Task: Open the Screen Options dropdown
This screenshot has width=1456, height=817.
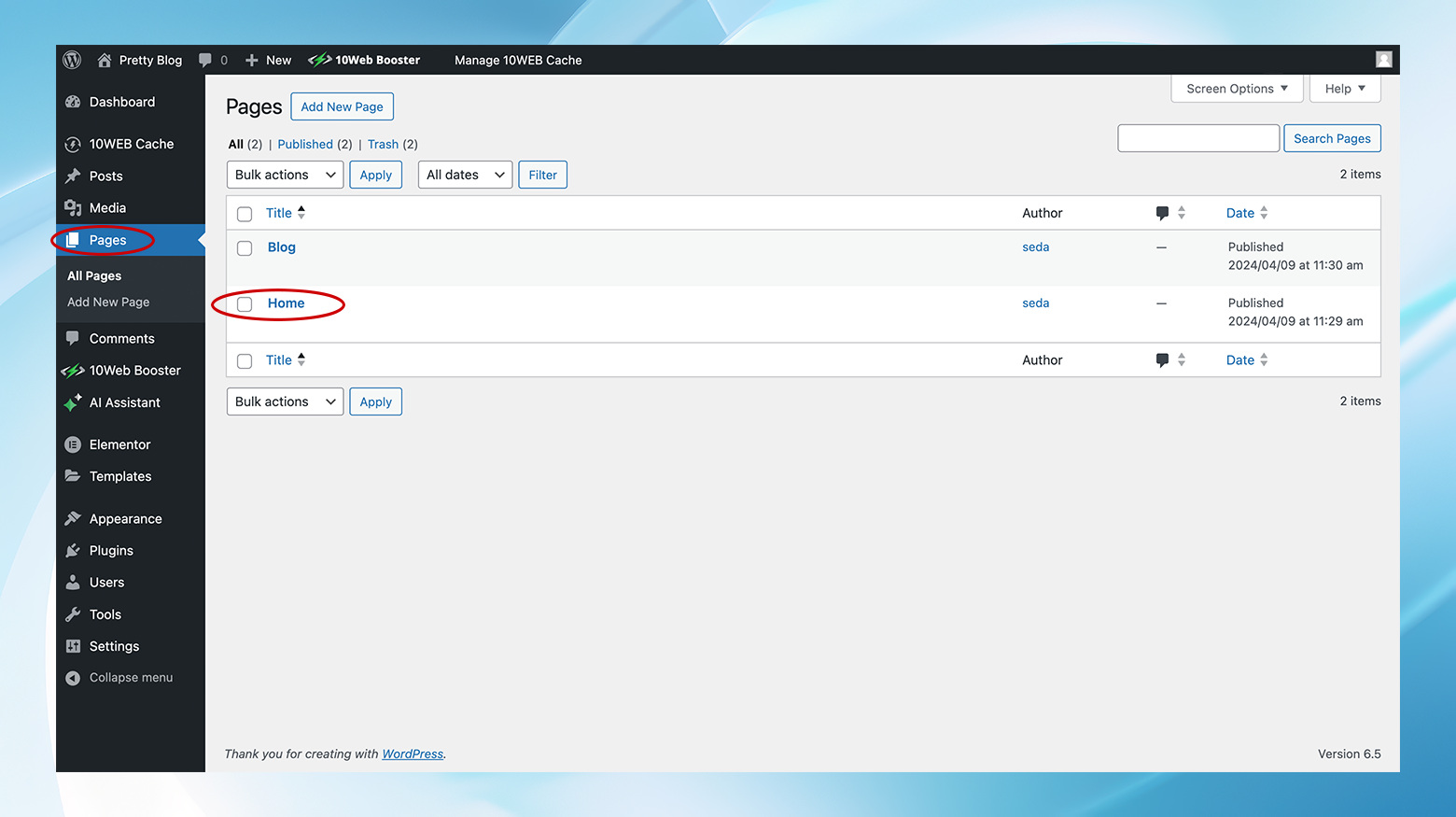Action: point(1236,88)
